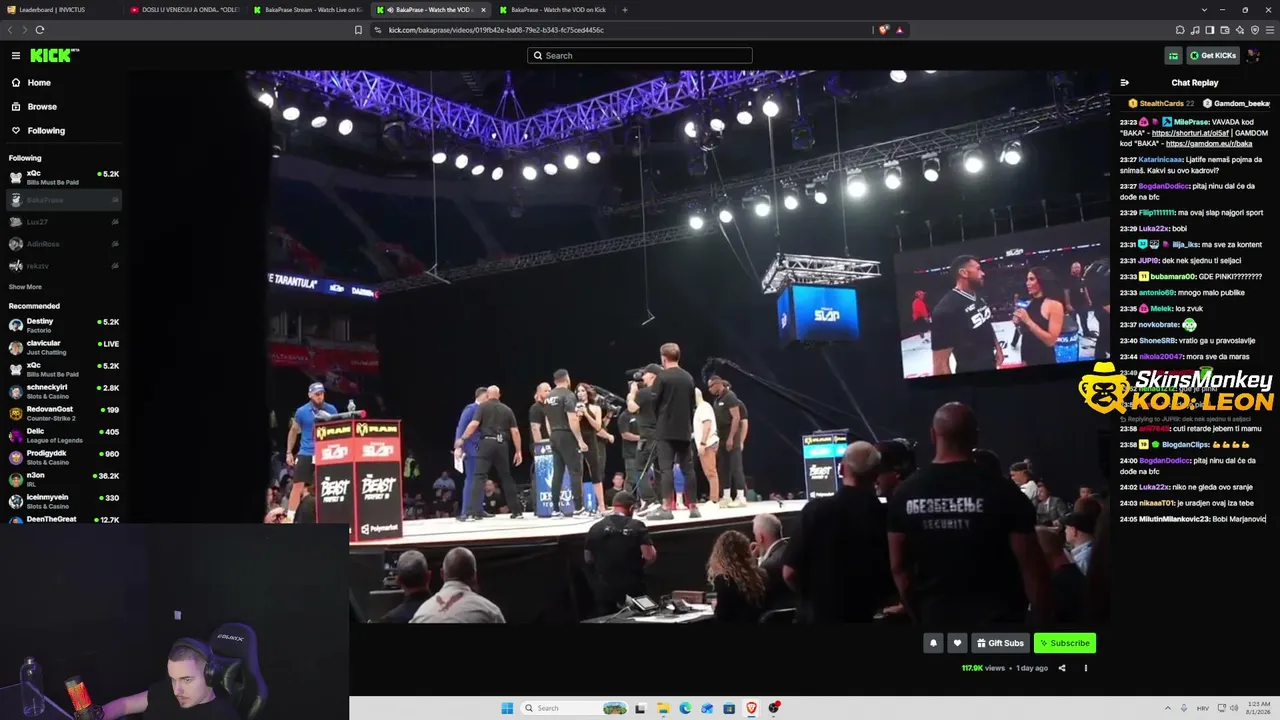Viewport: 1280px width, 720px height.
Task: Open AdinRoss channel in the sidebar
Action: click(x=64, y=244)
